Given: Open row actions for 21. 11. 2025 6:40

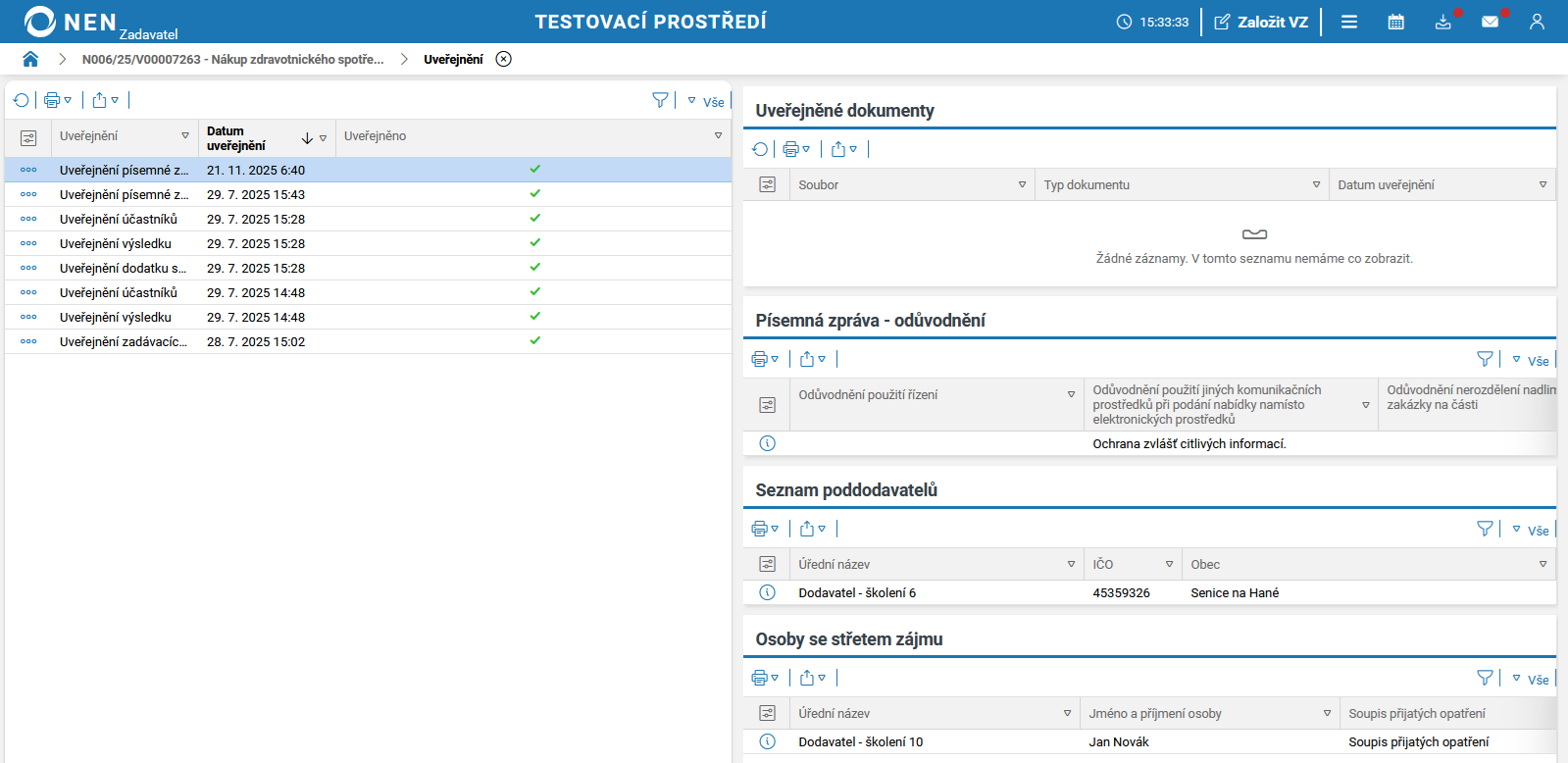Looking at the screenshot, I should (28, 170).
